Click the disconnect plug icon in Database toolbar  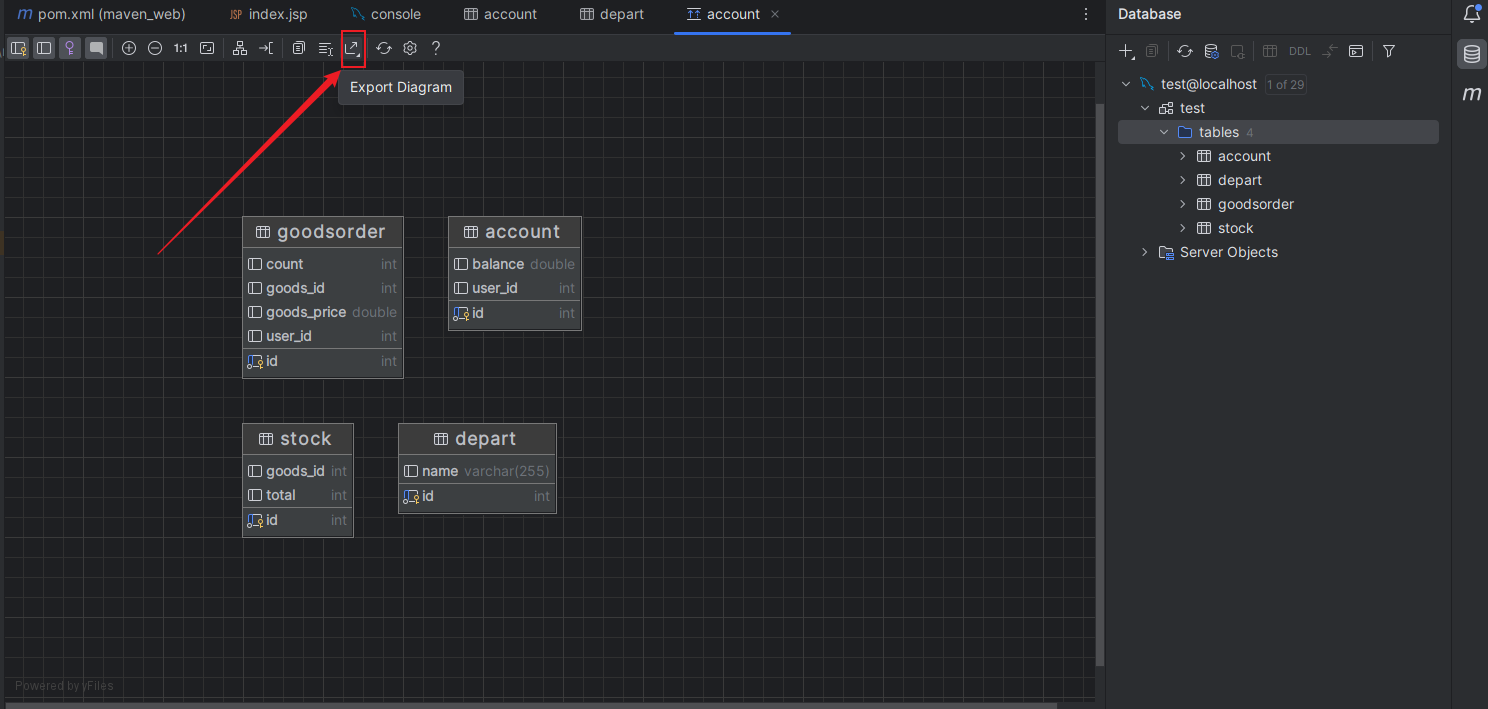(1237, 51)
